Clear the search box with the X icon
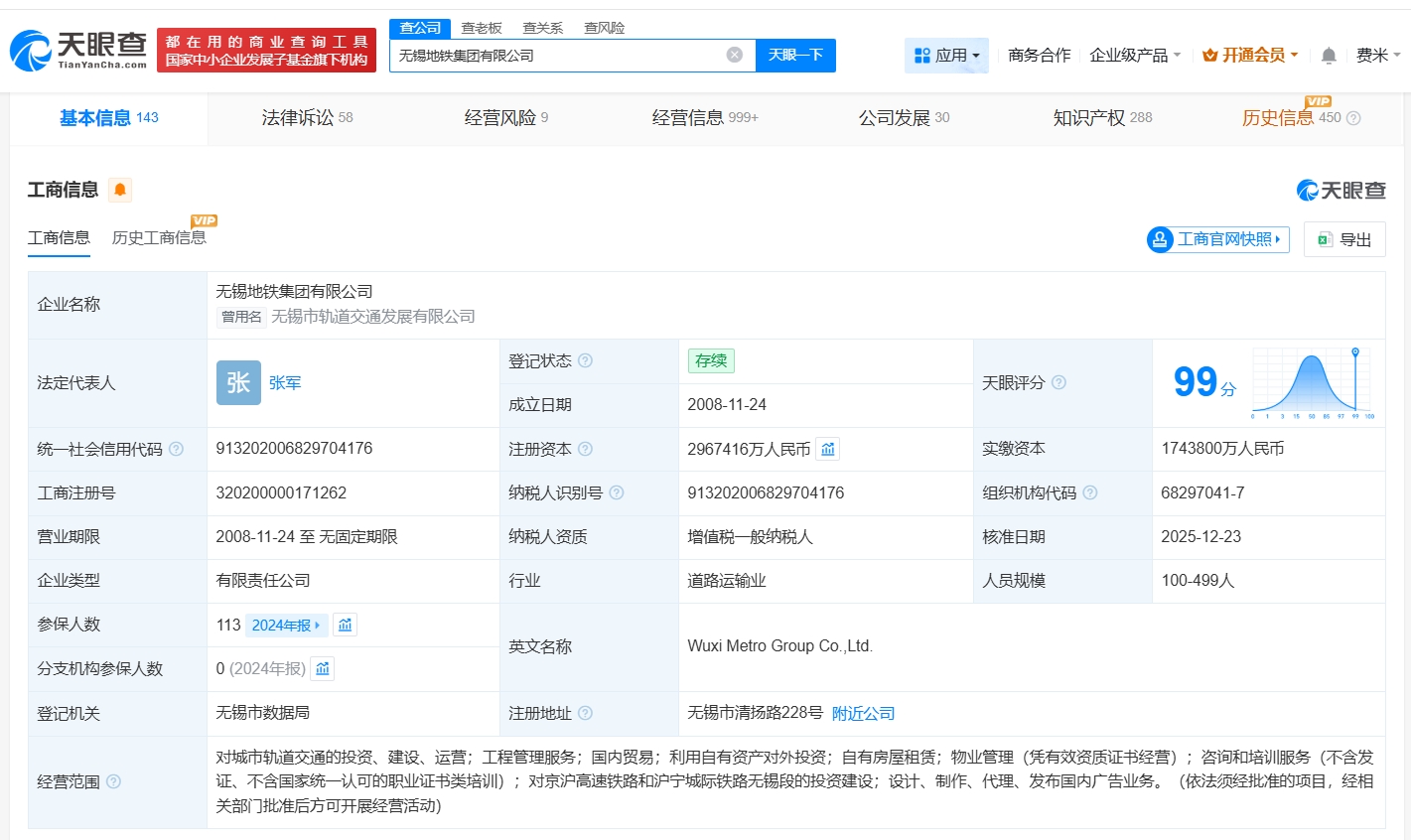This screenshot has height=840, width=1411. (735, 55)
